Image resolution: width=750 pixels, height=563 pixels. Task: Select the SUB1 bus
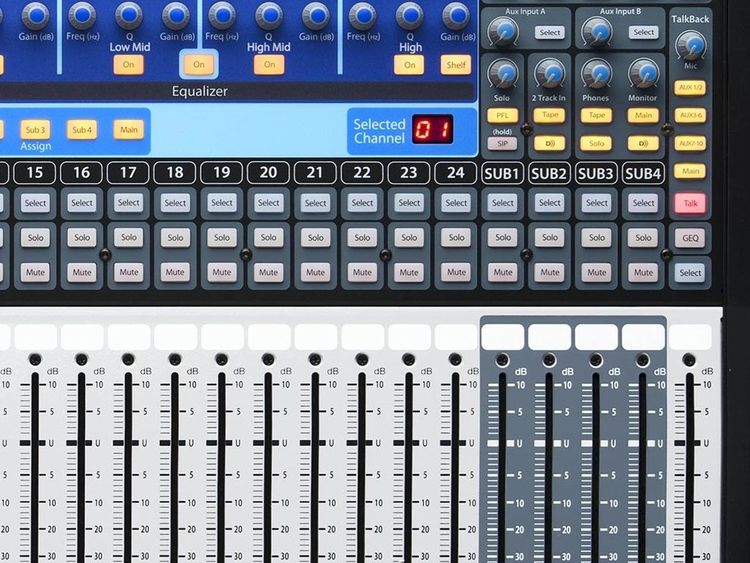click(503, 203)
